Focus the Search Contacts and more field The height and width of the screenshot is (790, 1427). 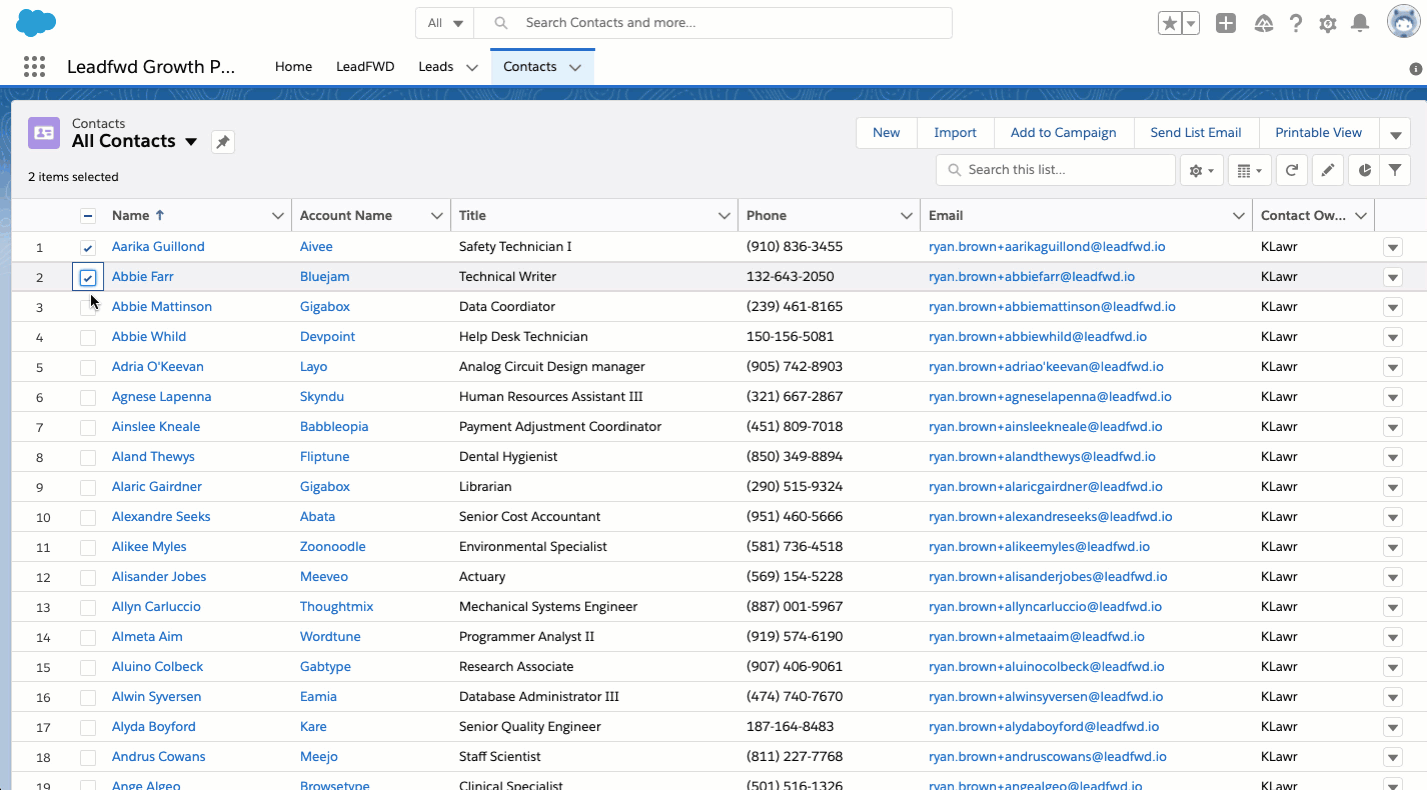713,23
